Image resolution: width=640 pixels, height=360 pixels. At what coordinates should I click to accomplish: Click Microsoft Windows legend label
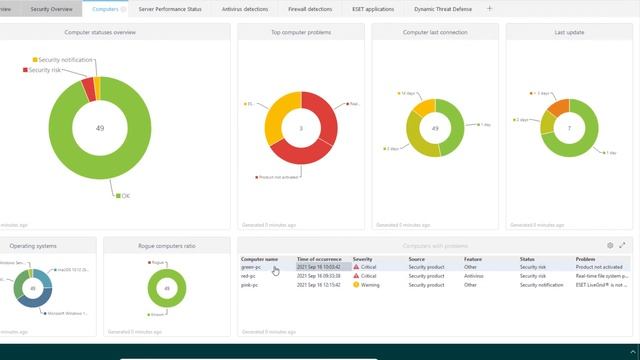point(65,313)
